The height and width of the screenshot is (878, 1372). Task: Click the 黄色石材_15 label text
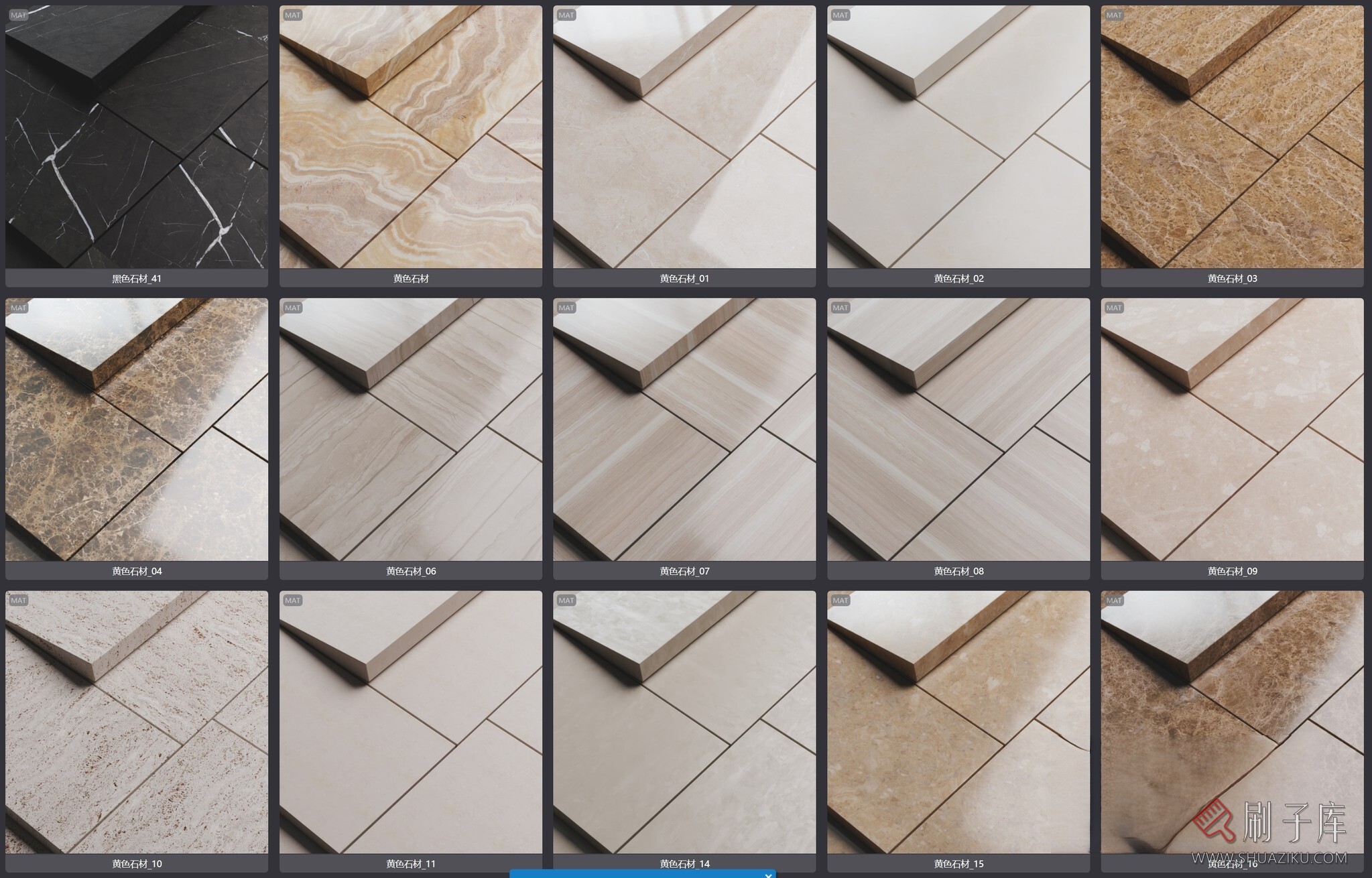(958, 864)
